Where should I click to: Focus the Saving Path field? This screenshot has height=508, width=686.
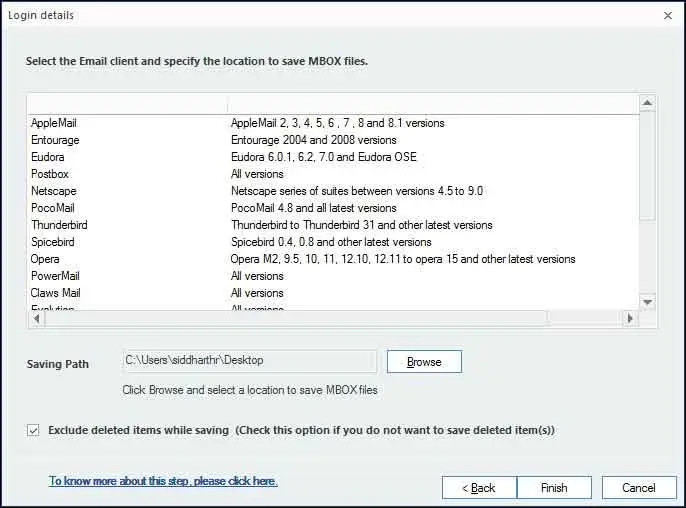point(249,361)
